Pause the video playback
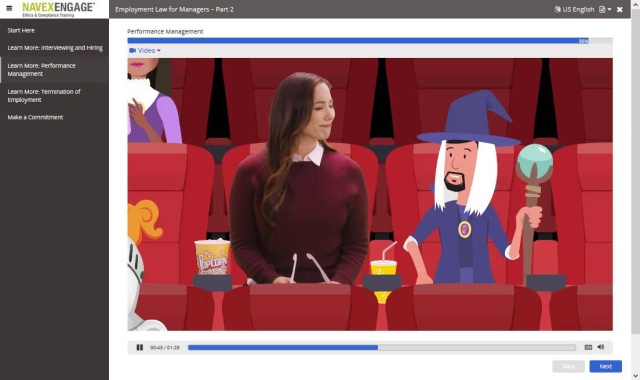 [x=140, y=347]
